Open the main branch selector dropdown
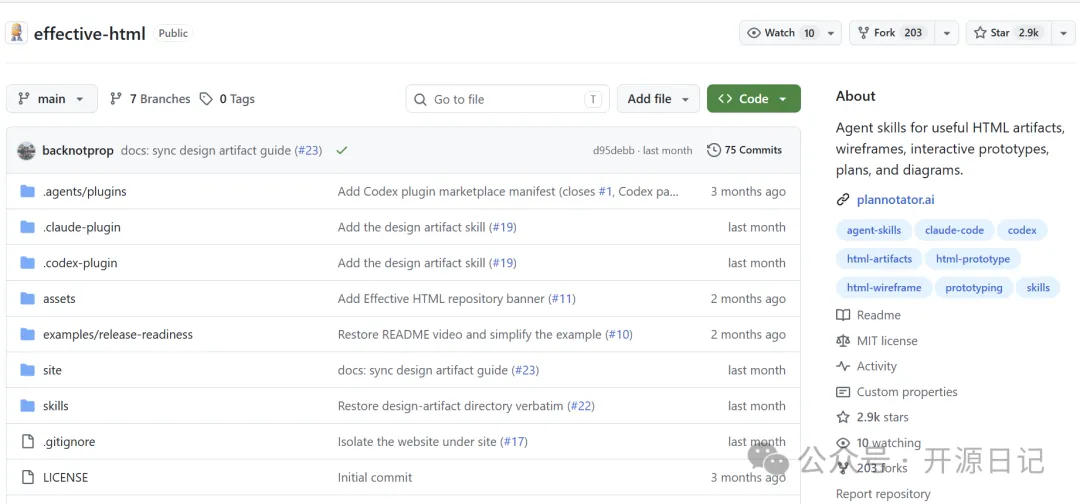The image size is (1080, 504). (x=52, y=99)
